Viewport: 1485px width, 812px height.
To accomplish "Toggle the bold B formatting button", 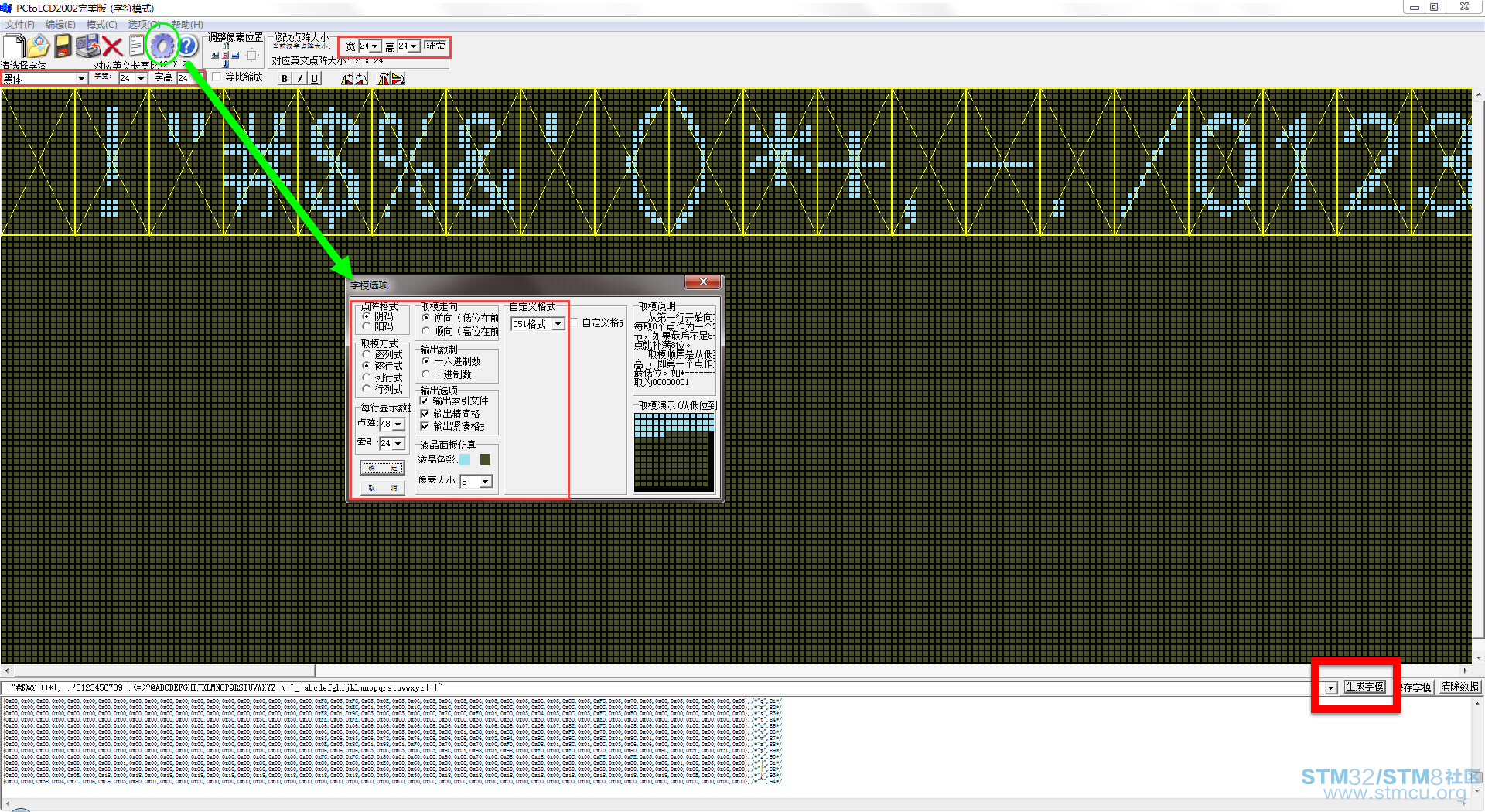I will (x=285, y=78).
